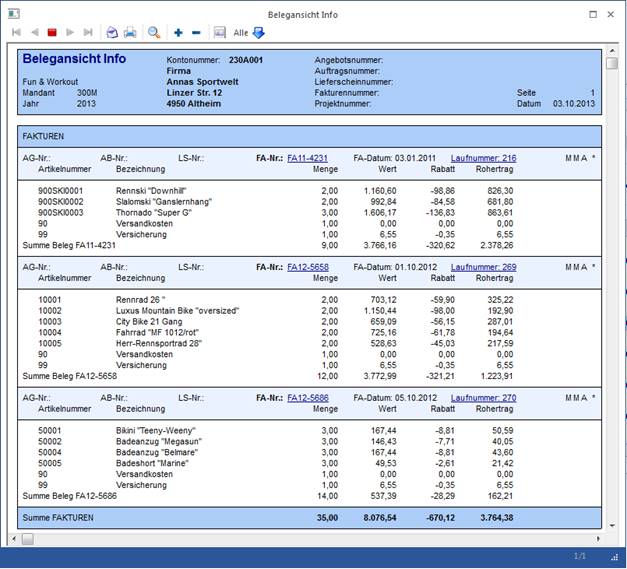Click the vertical scrollbar up arrow

[x=612, y=49]
